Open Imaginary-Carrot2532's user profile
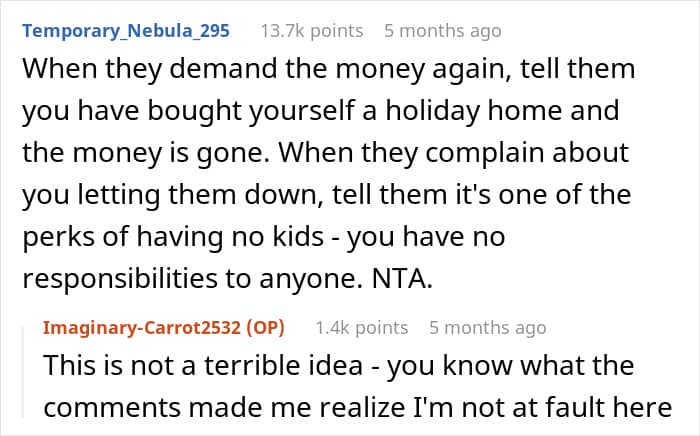The image size is (700, 436). coord(142,328)
